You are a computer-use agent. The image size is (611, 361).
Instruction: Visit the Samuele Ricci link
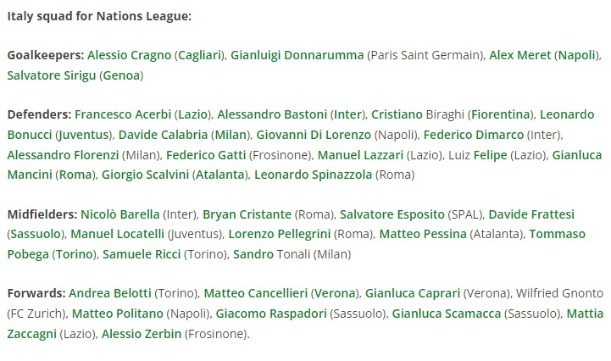(x=141, y=254)
